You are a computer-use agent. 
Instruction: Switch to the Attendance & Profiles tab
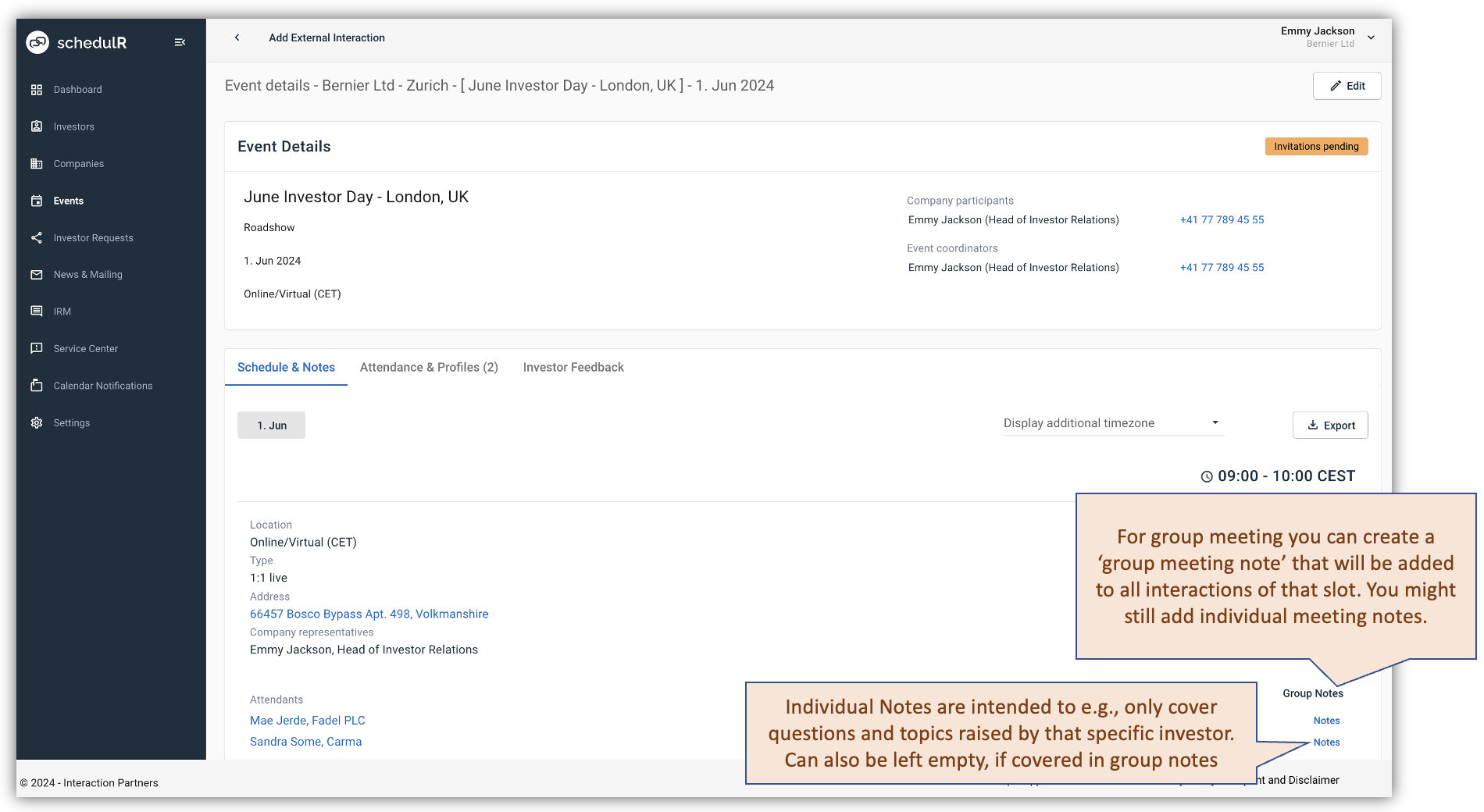coord(429,367)
